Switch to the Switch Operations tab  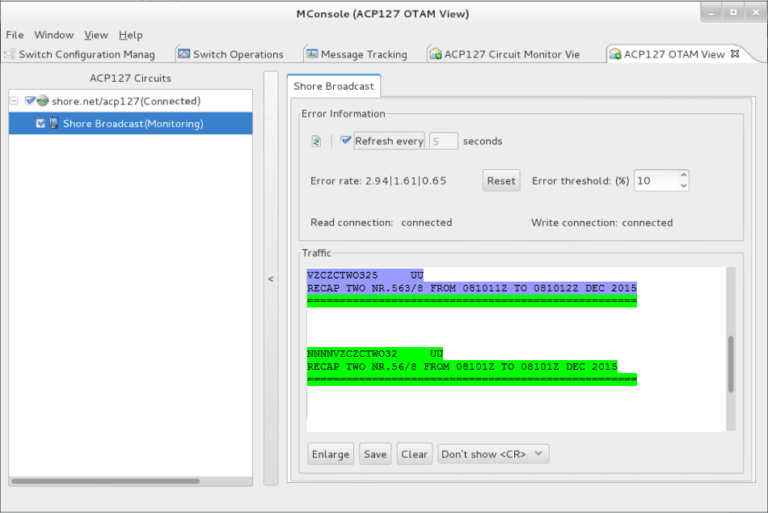pyautogui.click(x=231, y=54)
